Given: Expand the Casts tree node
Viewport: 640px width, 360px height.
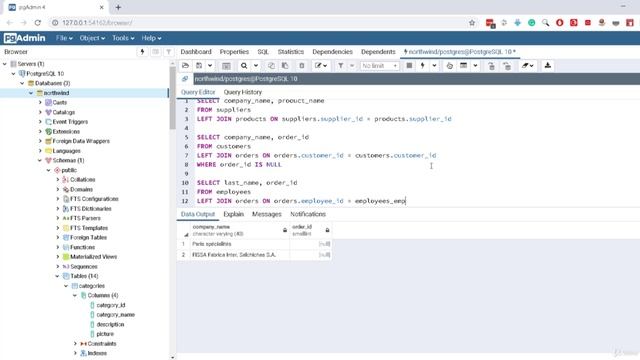Looking at the screenshot, I should tap(40, 102).
